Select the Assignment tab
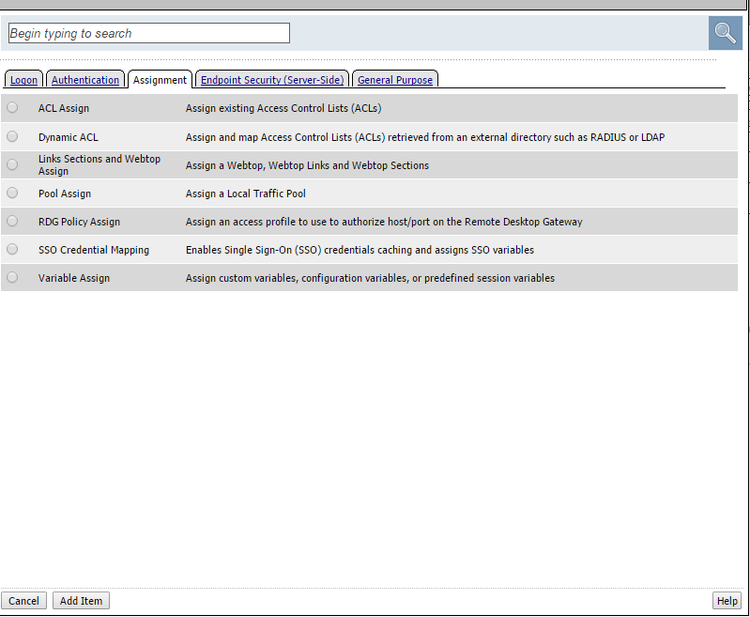Screen dimensions: 750x617 pyautogui.click(x=160, y=80)
